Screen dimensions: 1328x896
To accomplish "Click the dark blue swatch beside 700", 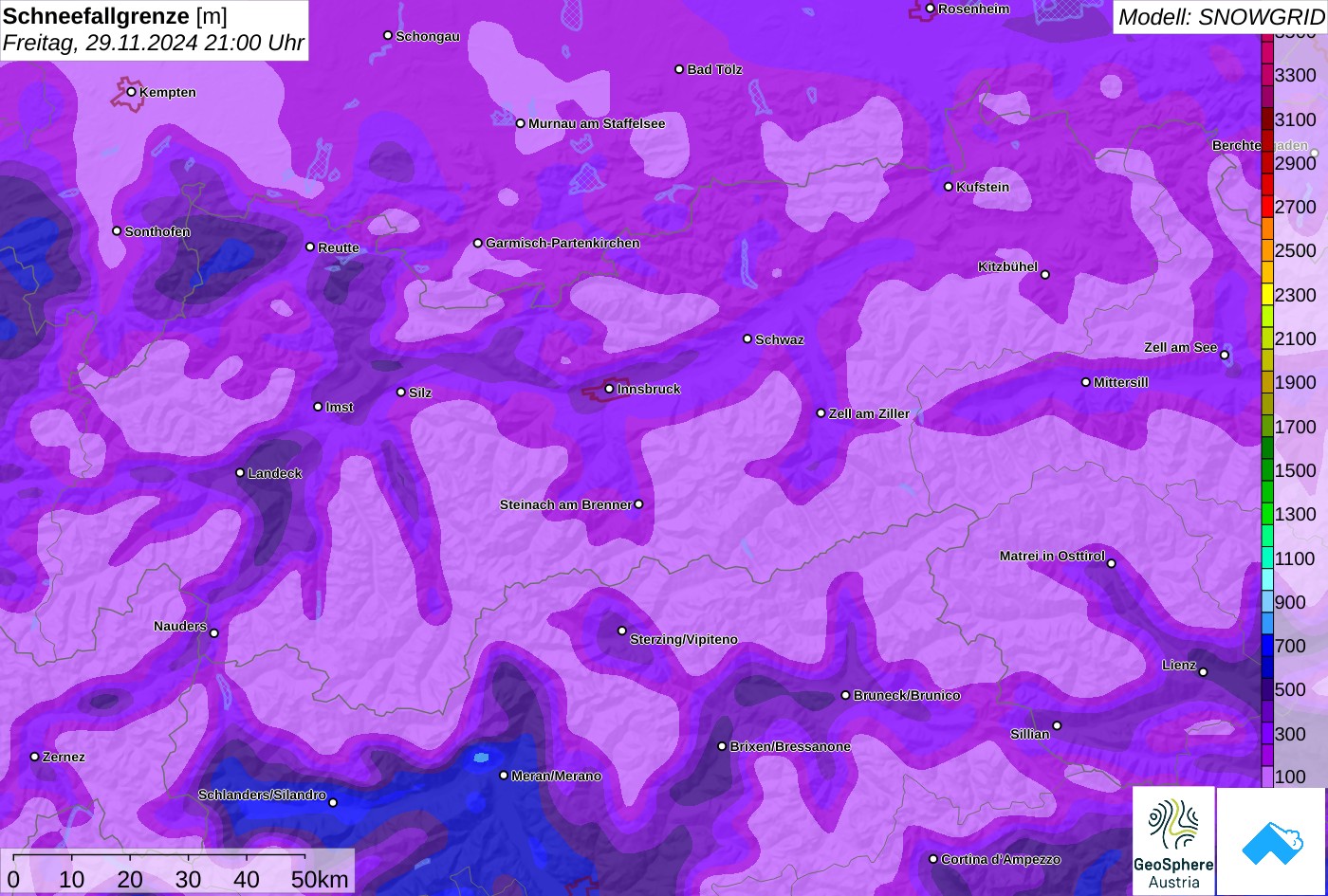I will click(x=1267, y=646).
